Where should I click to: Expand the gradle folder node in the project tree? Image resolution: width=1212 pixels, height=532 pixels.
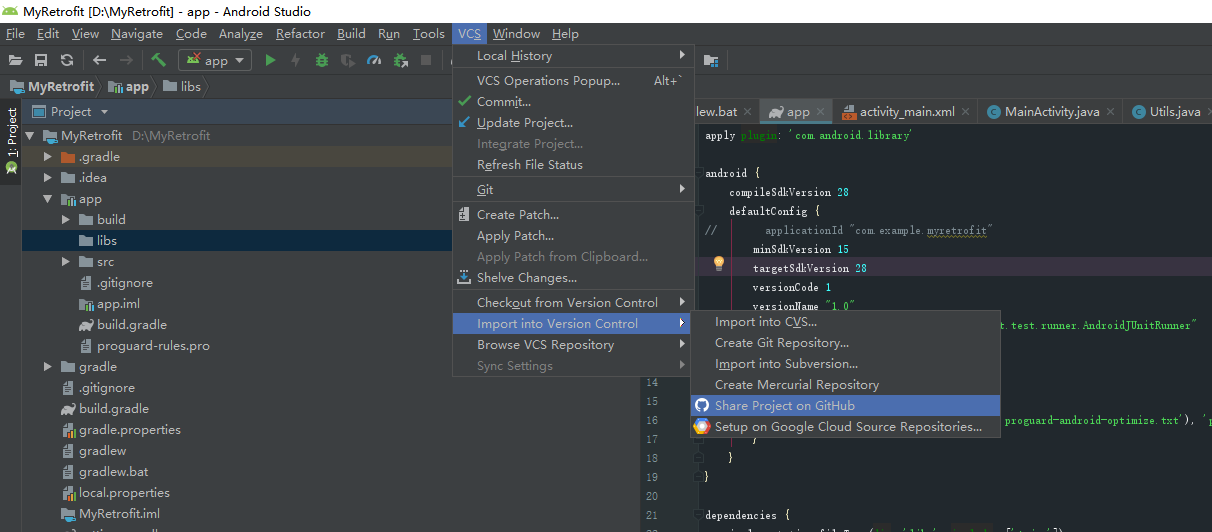[x=48, y=367]
